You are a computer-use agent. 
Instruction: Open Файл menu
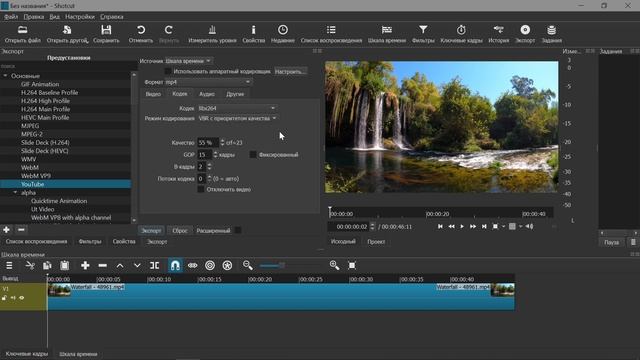(11, 17)
